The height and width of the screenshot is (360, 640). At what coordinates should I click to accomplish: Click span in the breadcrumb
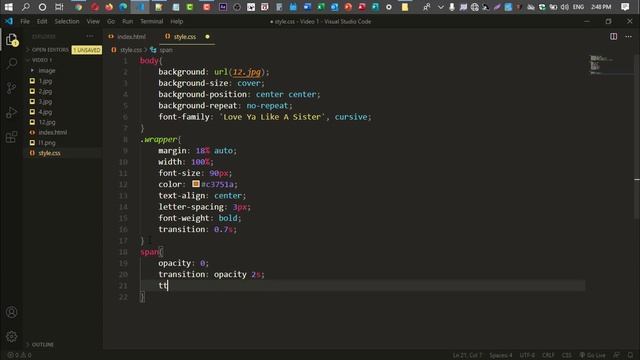pos(166,50)
